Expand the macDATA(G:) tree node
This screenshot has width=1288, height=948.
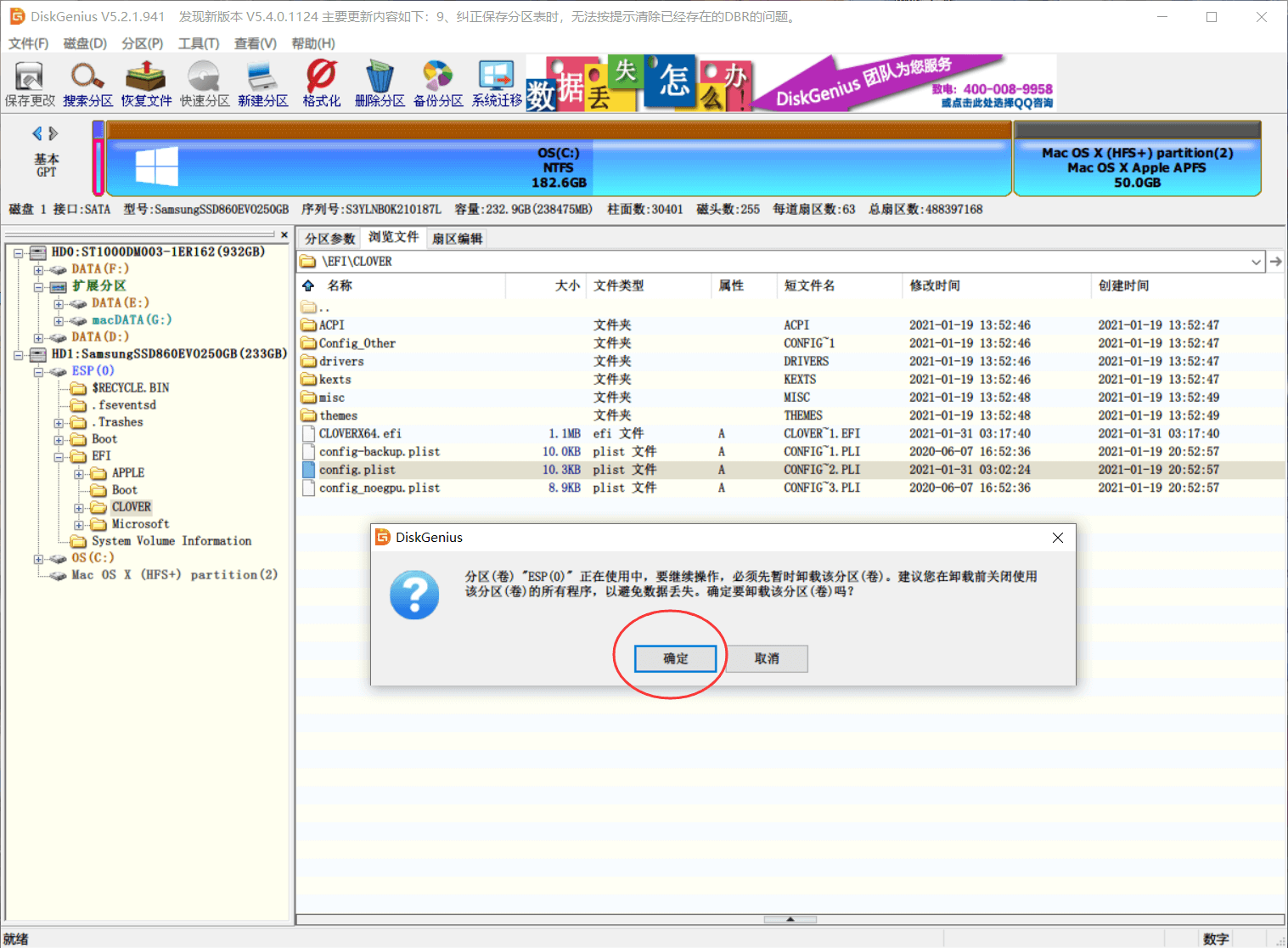pyautogui.click(x=59, y=321)
